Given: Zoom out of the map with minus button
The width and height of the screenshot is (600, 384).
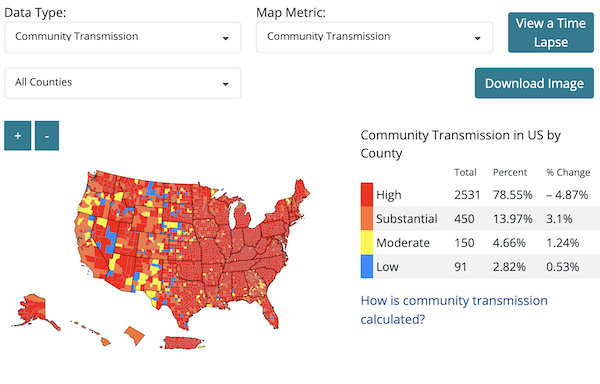Looking at the screenshot, I should pos(47,136).
